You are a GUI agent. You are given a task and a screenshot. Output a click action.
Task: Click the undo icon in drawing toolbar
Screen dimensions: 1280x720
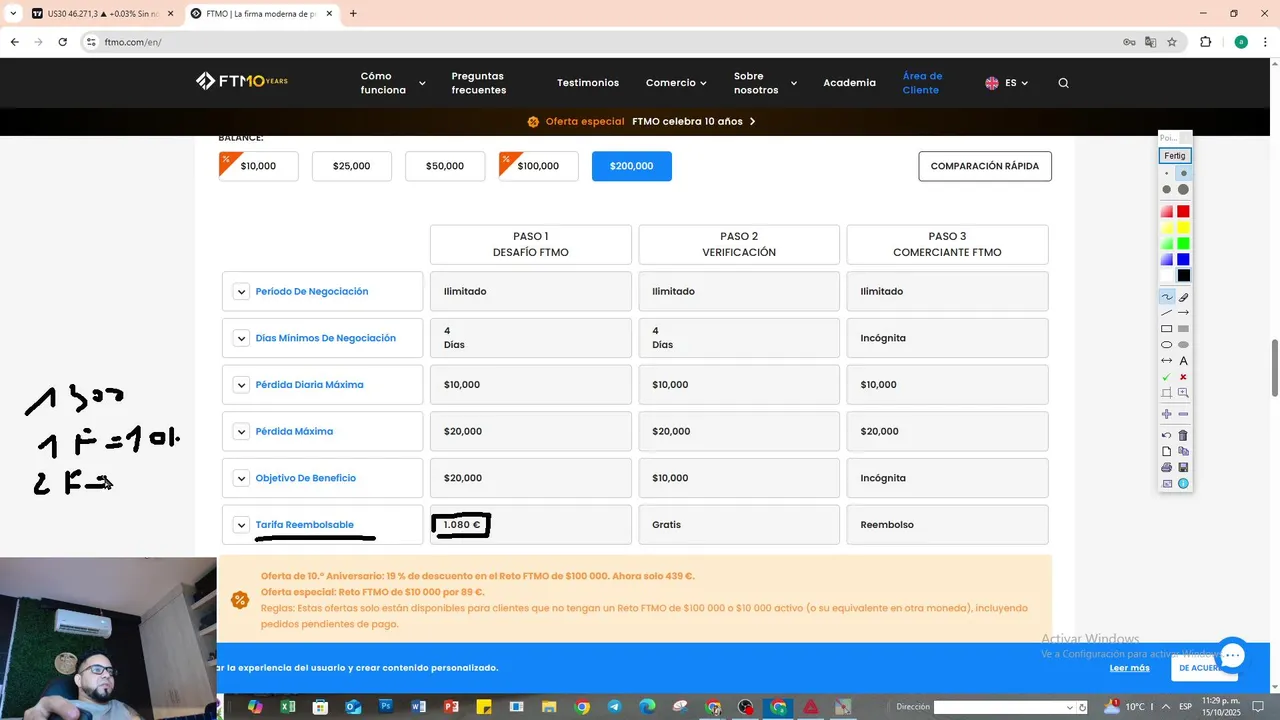(1167, 435)
